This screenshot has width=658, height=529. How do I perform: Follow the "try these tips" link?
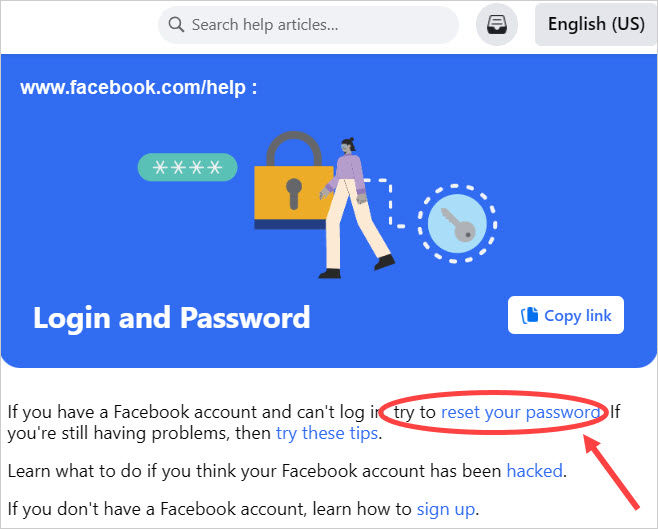coord(326,433)
